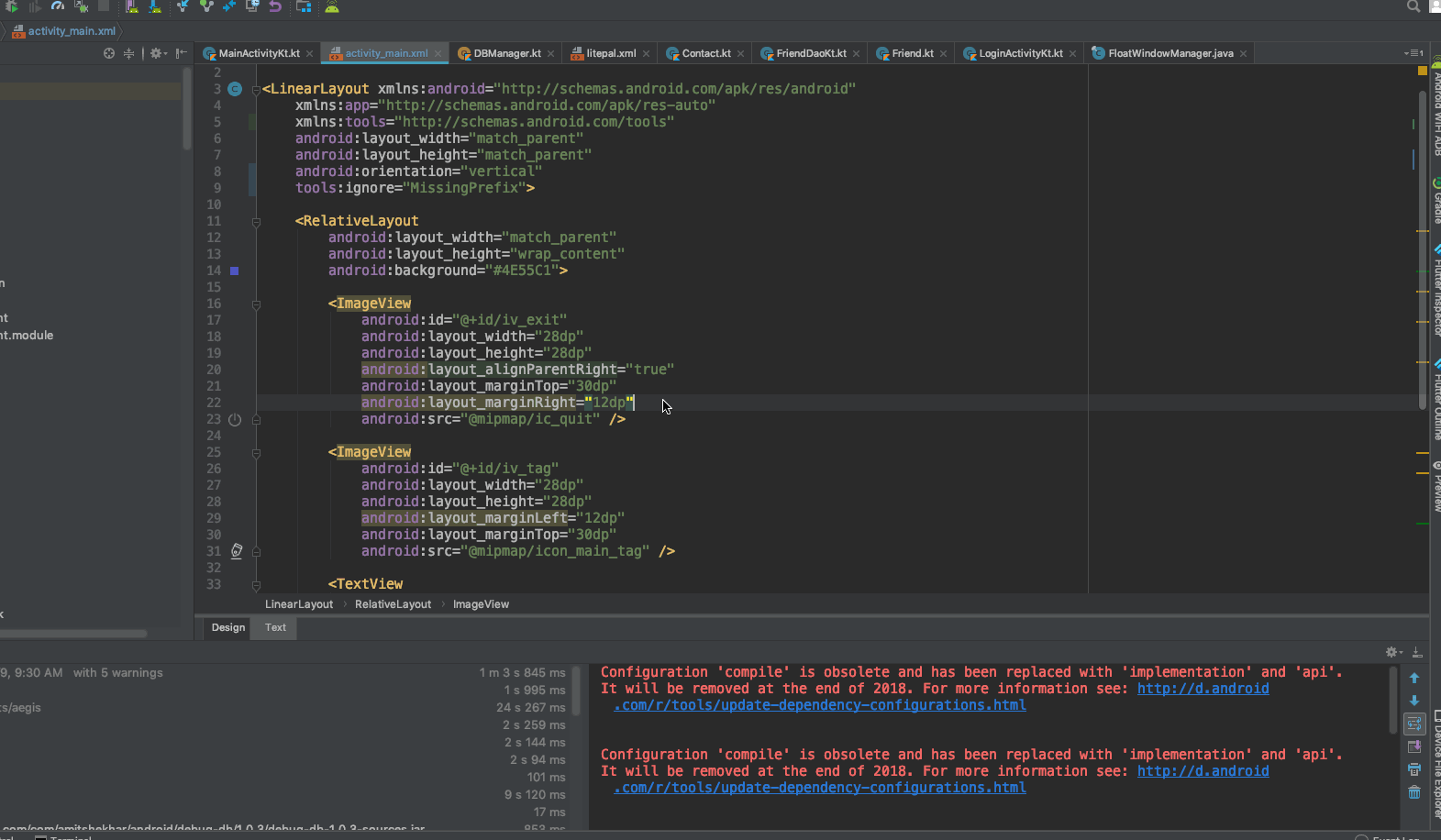The image size is (1441, 840).
Task: Close the DBManager.kt tab
Action: [550, 53]
